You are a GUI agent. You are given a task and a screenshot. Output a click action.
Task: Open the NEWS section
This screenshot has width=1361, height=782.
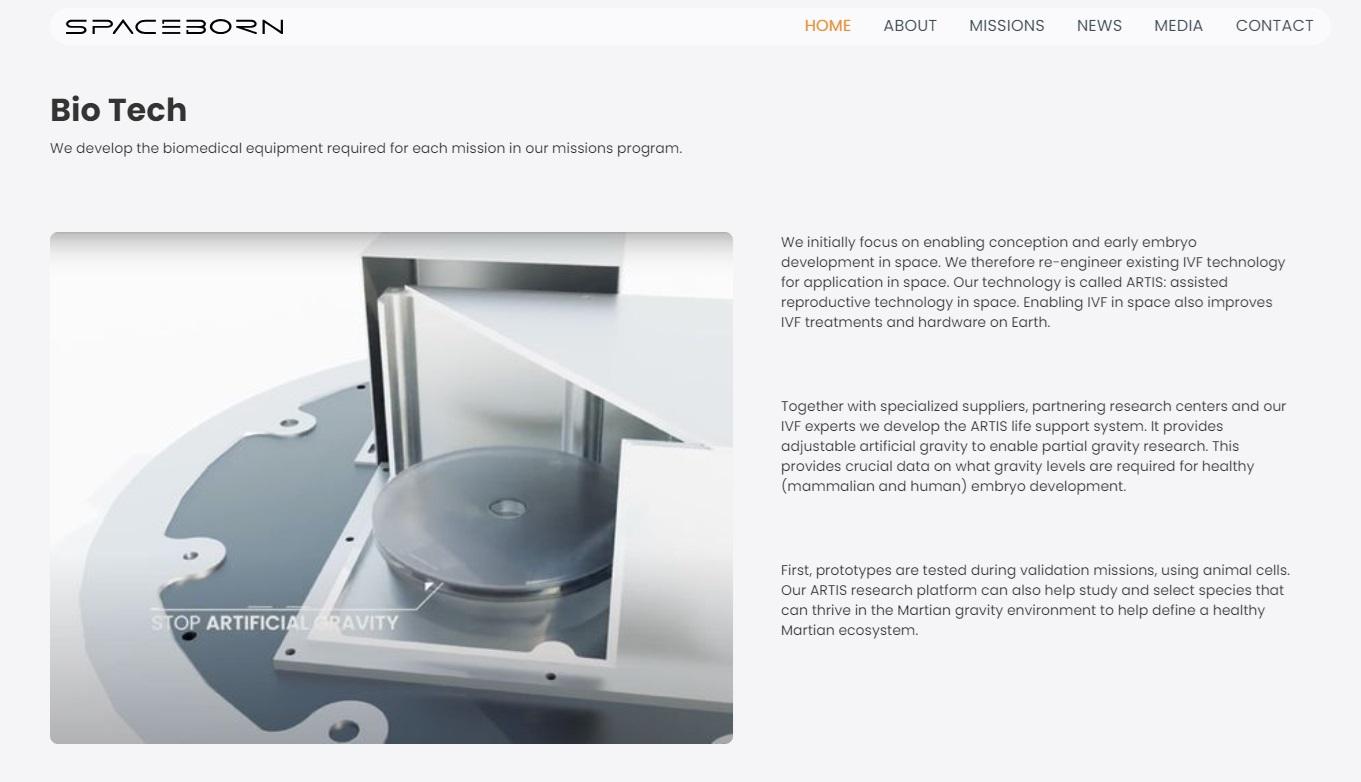1099,26
